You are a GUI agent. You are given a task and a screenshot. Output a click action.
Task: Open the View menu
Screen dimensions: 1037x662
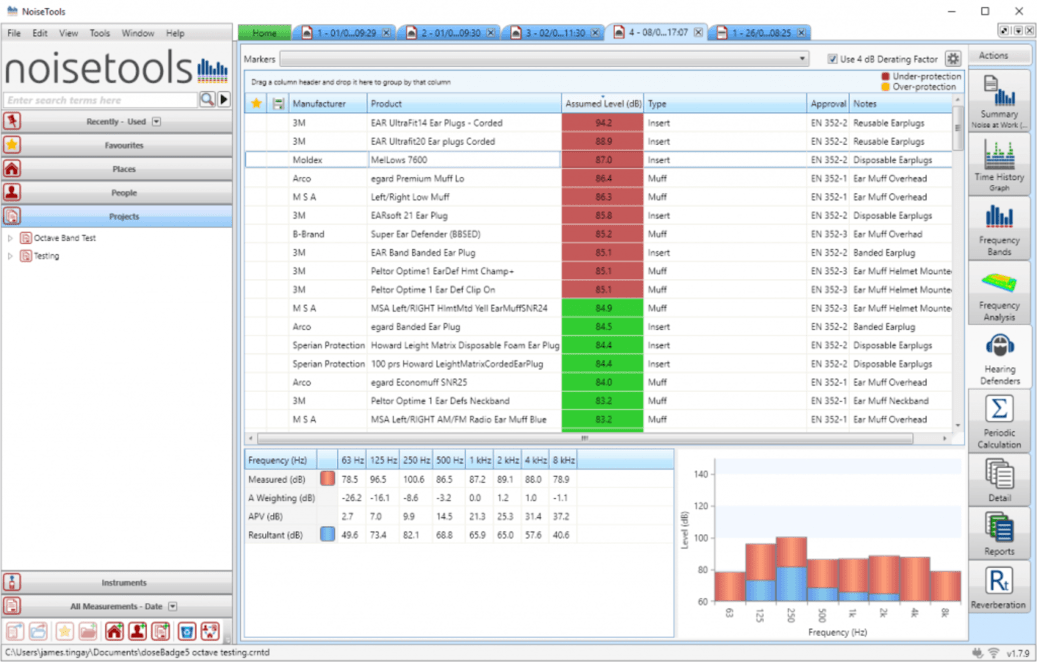[x=68, y=33]
